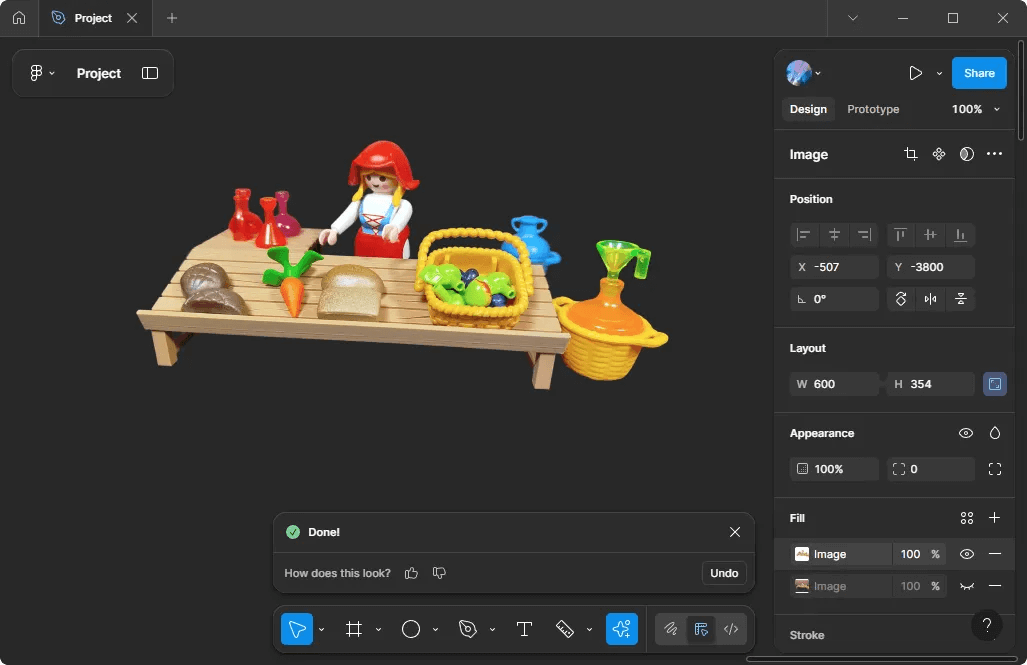Remove the second hidden Image fill
Image resolution: width=1027 pixels, height=665 pixels.
tap(995, 586)
